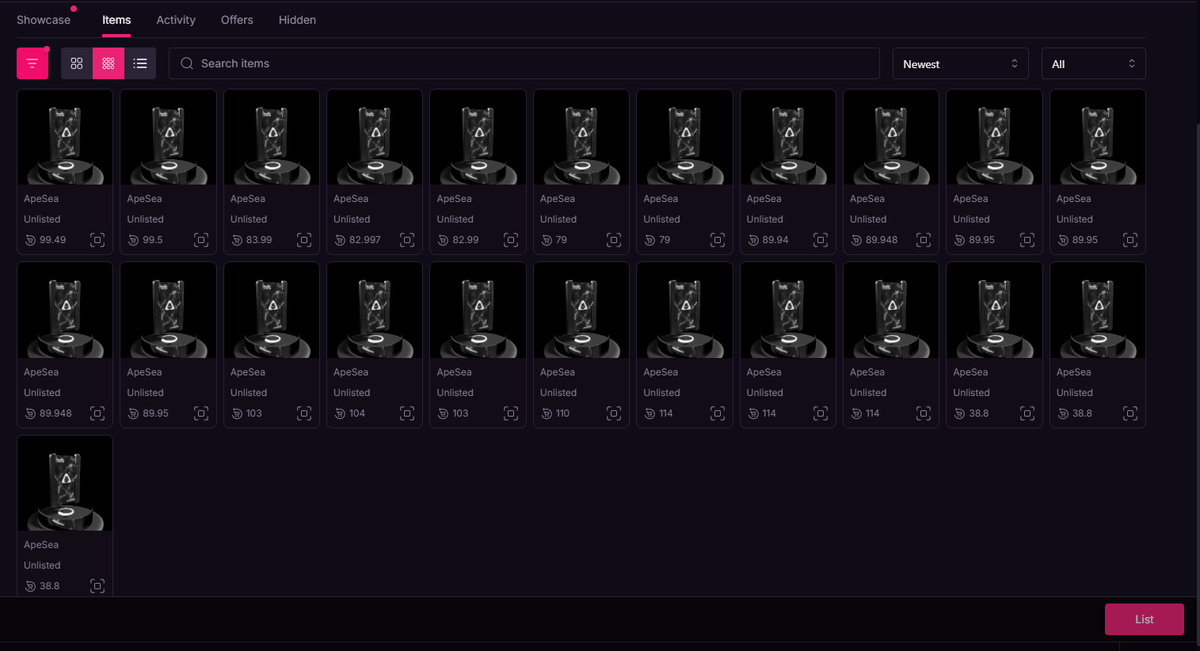This screenshot has width=1200, height=651.
Task: Open the ApeSea item thumbnail priced 89.94
Action: click(x=788, y=137)
